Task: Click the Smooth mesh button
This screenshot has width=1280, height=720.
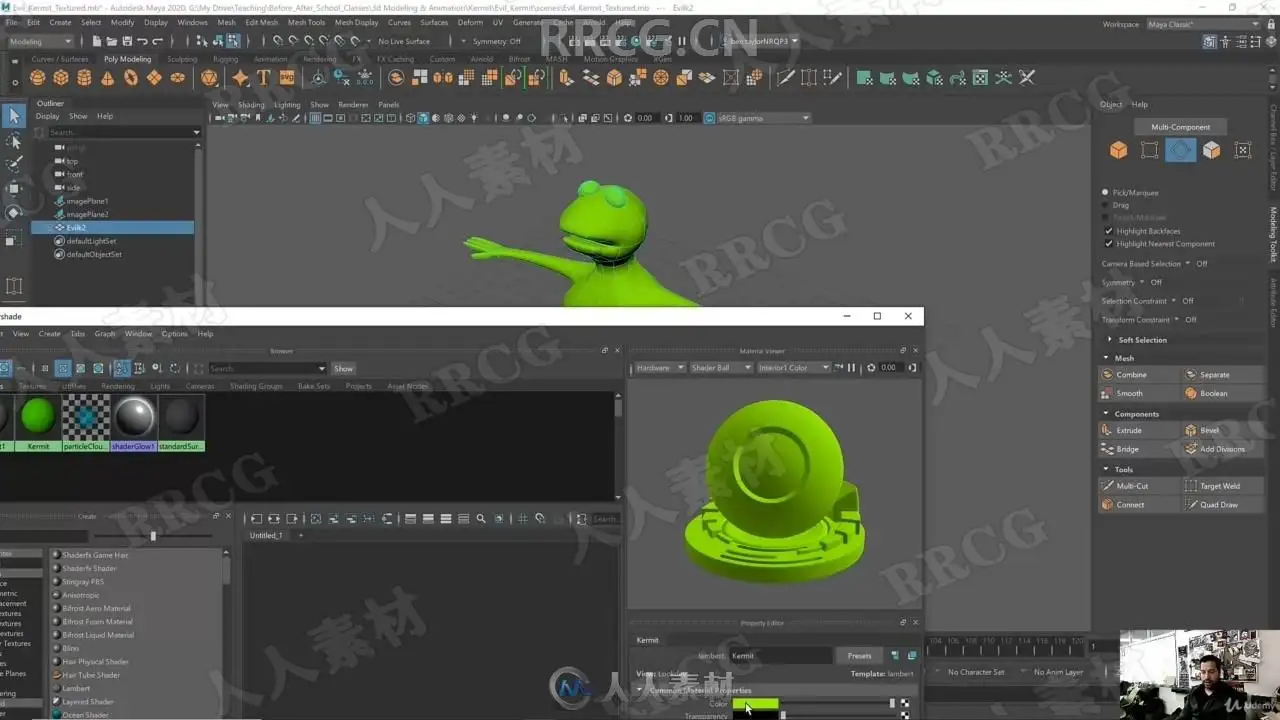Action: click(x=1139, y=393)
